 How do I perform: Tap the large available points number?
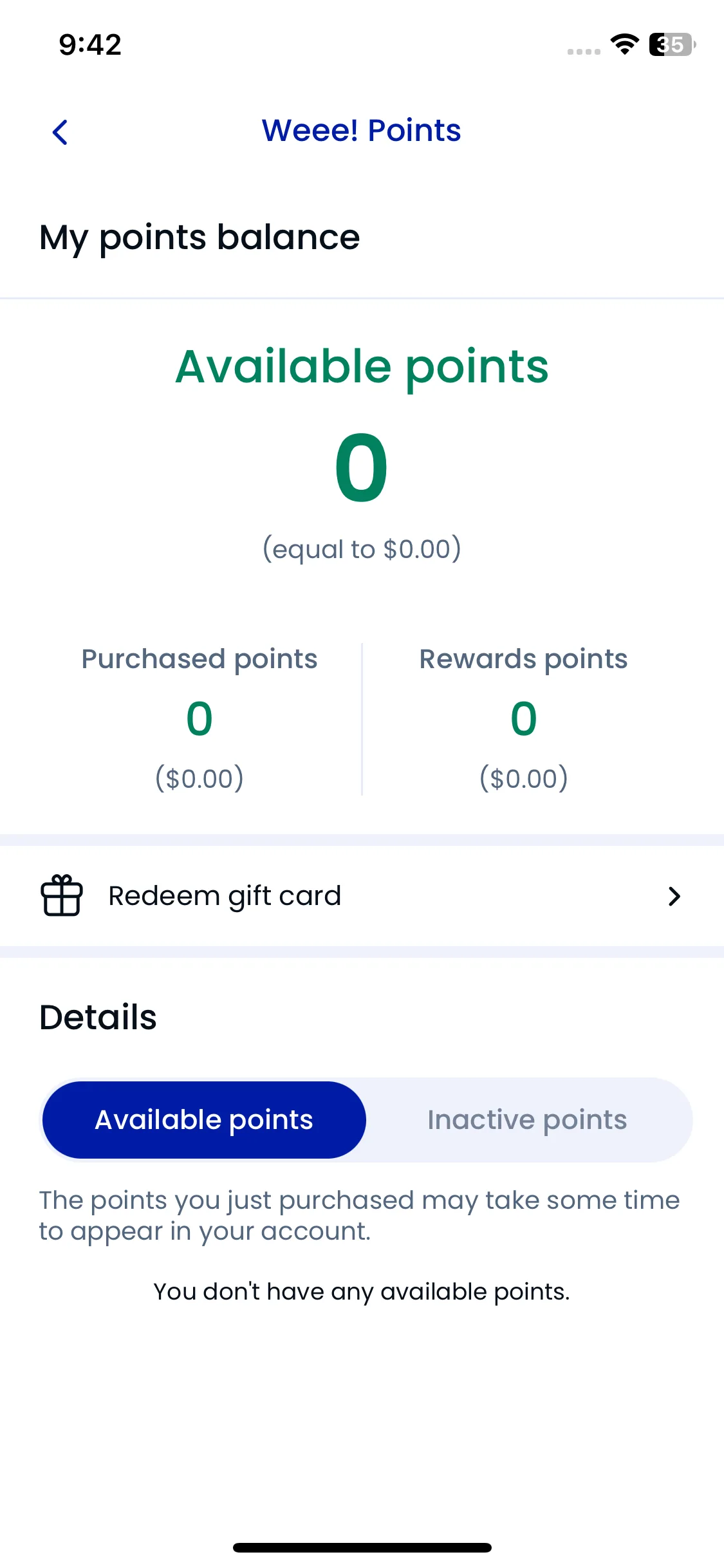pyautogui.click(x=362, y=468)
